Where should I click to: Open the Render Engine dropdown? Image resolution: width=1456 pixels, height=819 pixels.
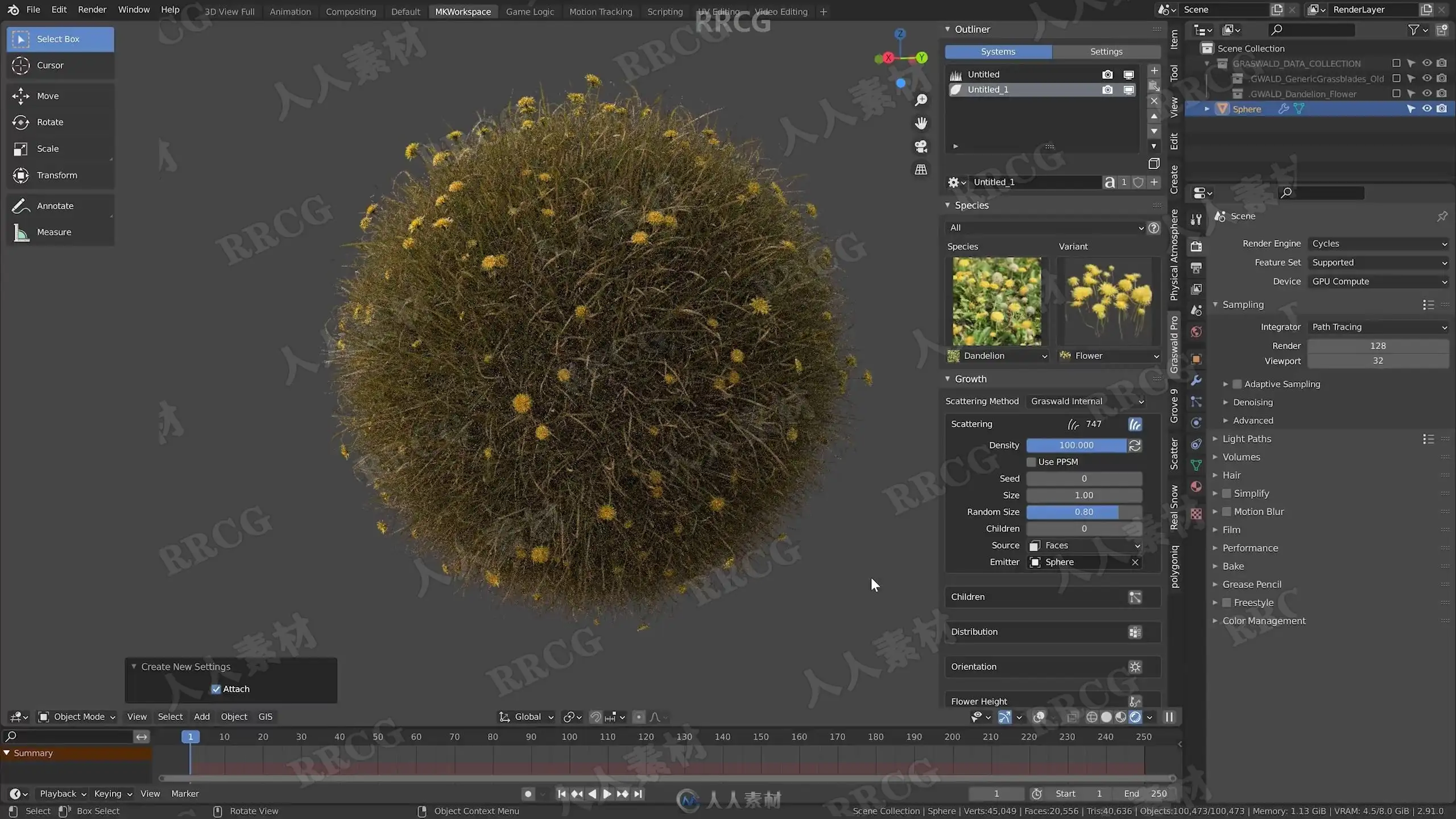coord(1378,243)
